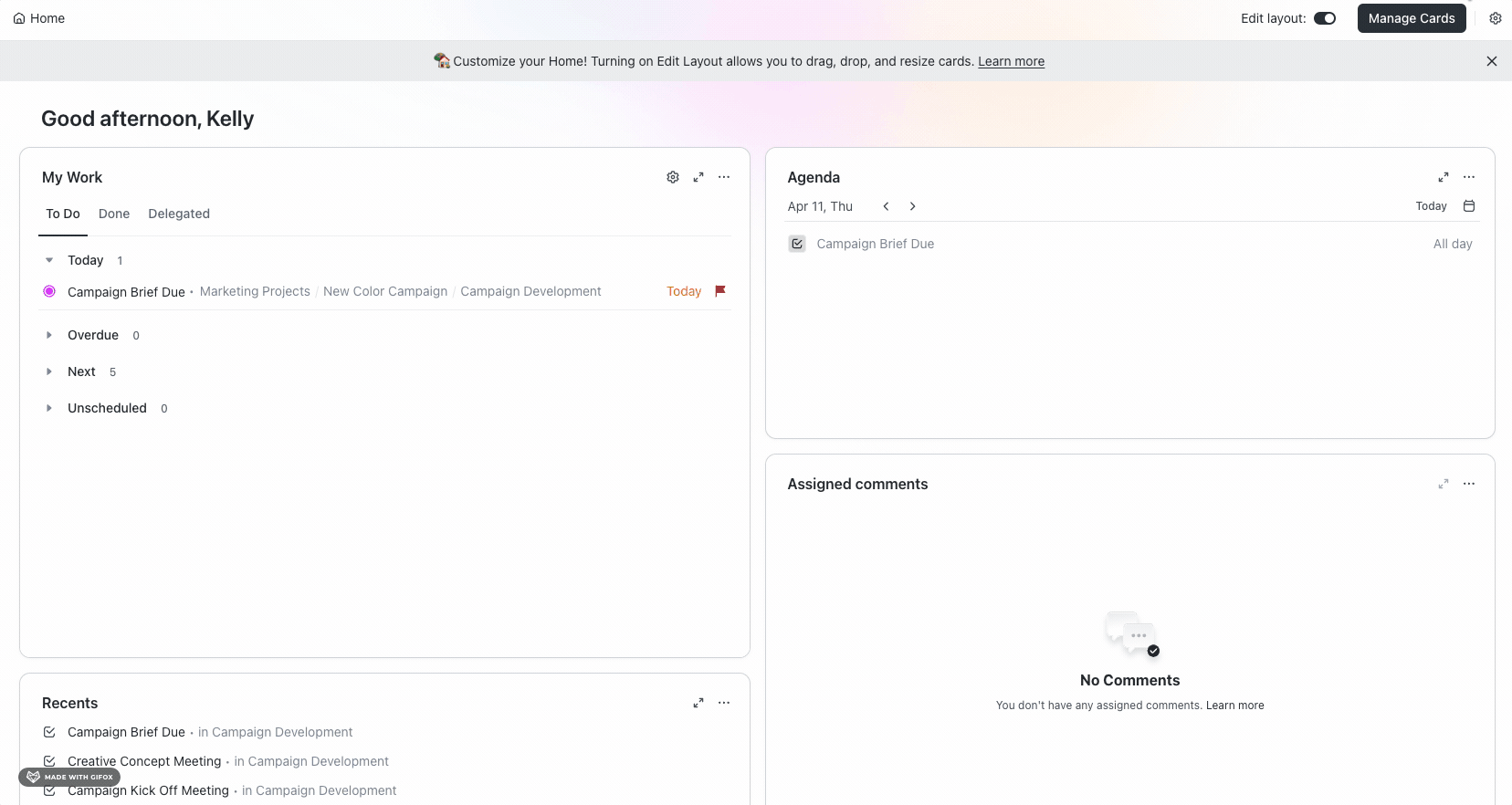Open My Work card settings gear
Image resolution: width=1512 pixels, height=805 pixels.
[x=673, y=177]
